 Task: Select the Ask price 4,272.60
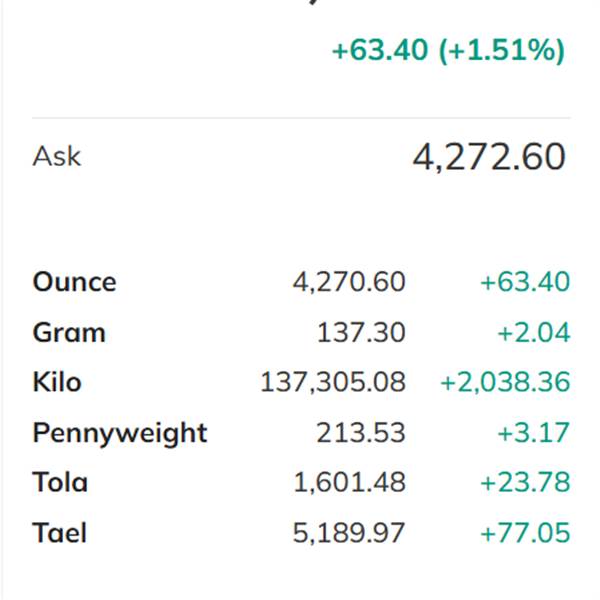(x=489, y=157)
